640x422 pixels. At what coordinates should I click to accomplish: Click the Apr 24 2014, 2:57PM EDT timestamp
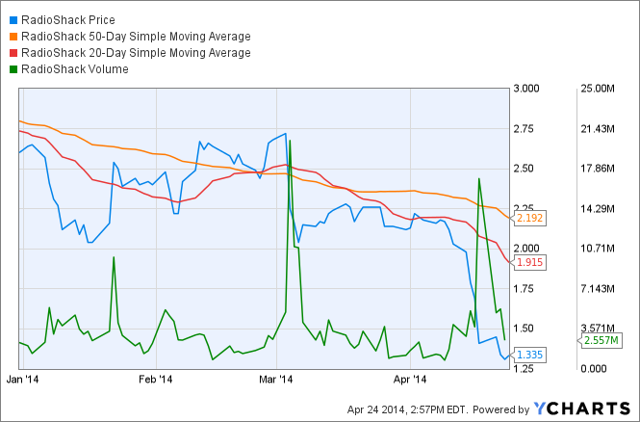[408, 409]
